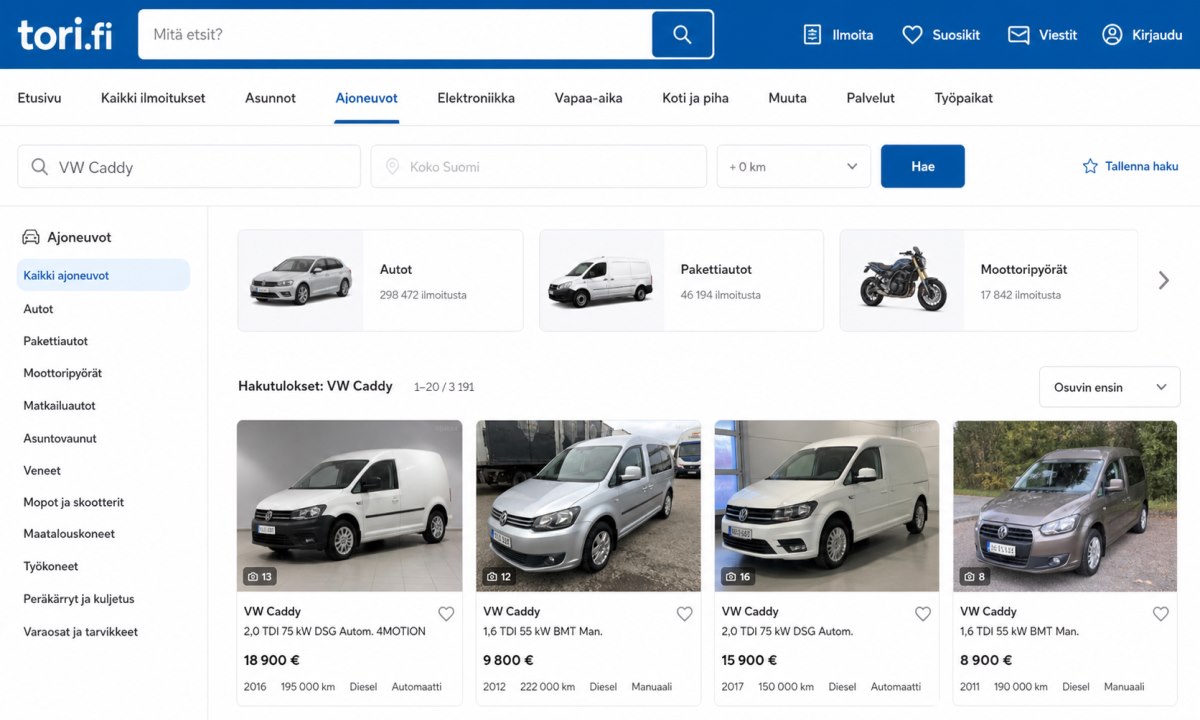Click the Ajoneuvot sidebar heading with car icon
This screenshot has height=720, width=1200.
(x=67, y=237)
